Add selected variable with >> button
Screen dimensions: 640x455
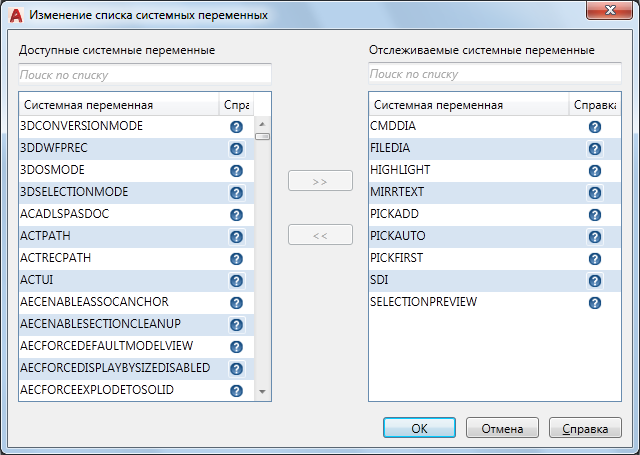(320, 181)
